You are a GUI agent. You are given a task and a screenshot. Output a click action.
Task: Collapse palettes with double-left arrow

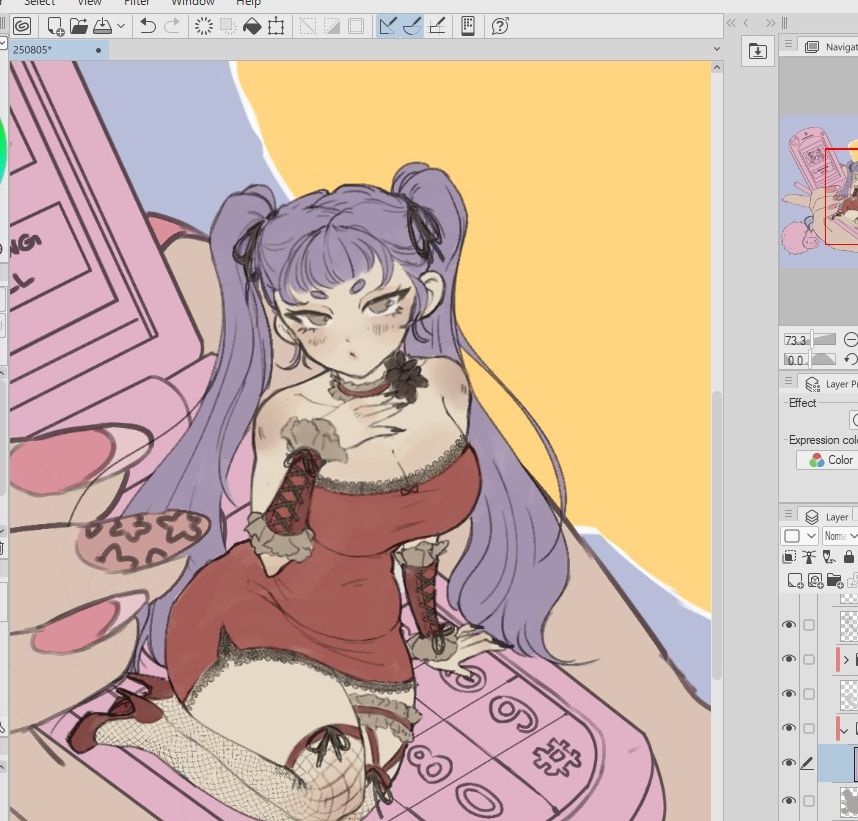click(x=731, y=23)
